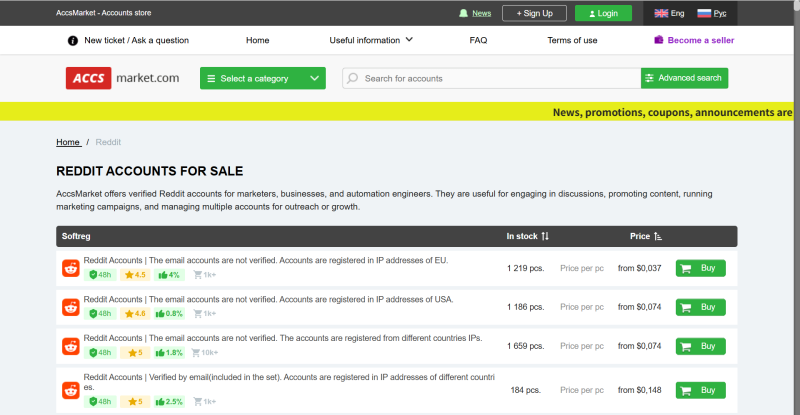Buy the EU IP Reddit accounts
Viewport: 800px width, 415px height.
[x=700, y=268]
